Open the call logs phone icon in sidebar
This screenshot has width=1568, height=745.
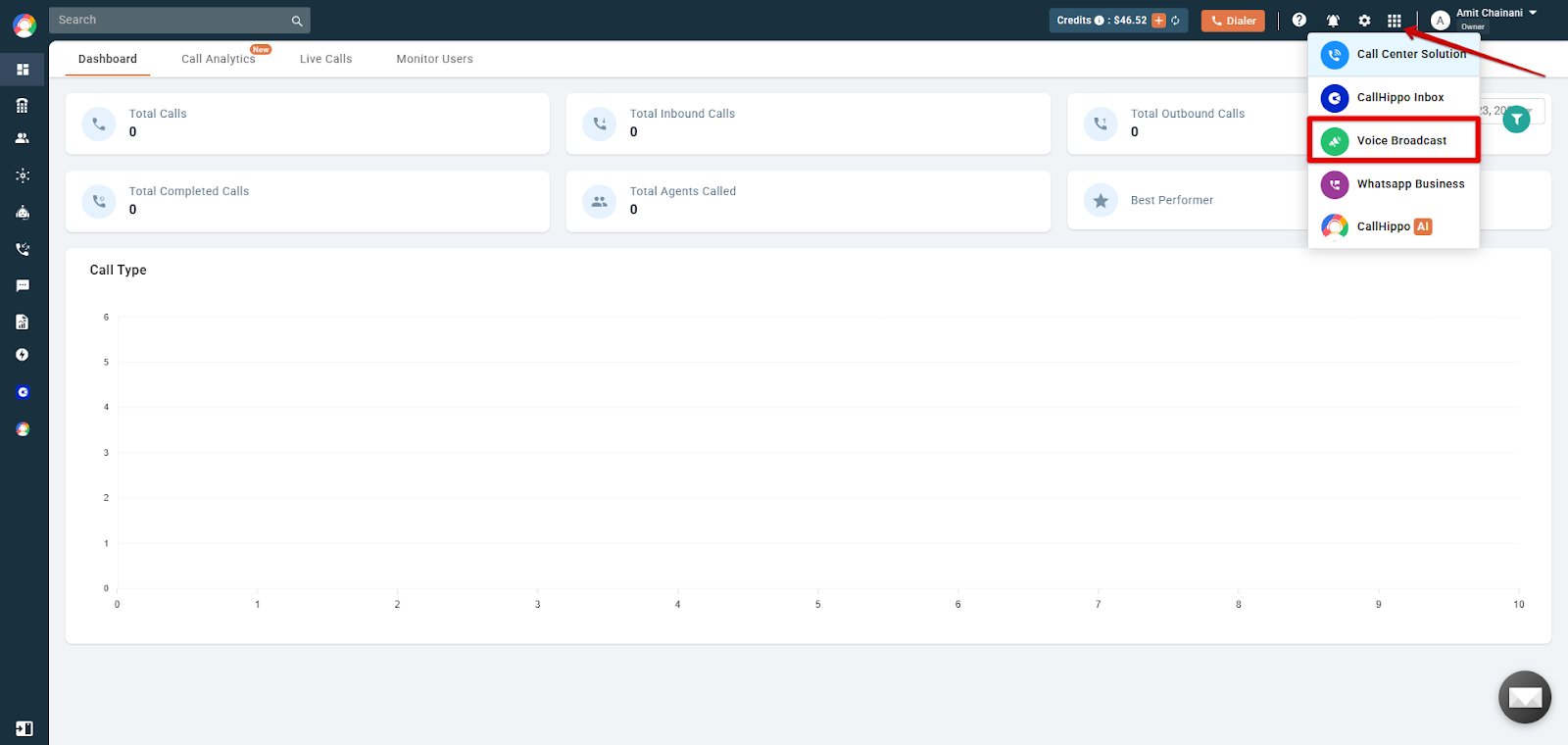click(x=23, y=249)
